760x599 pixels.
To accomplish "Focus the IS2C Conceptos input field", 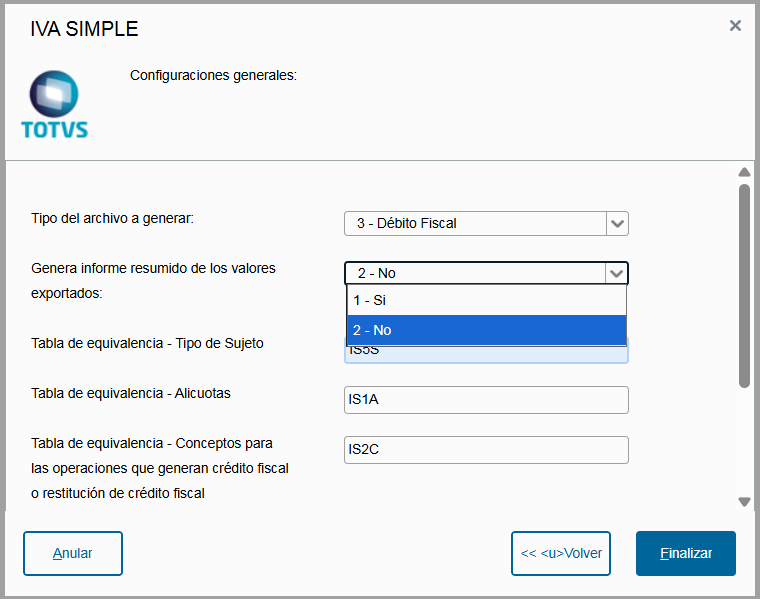I will coord(486,450).
